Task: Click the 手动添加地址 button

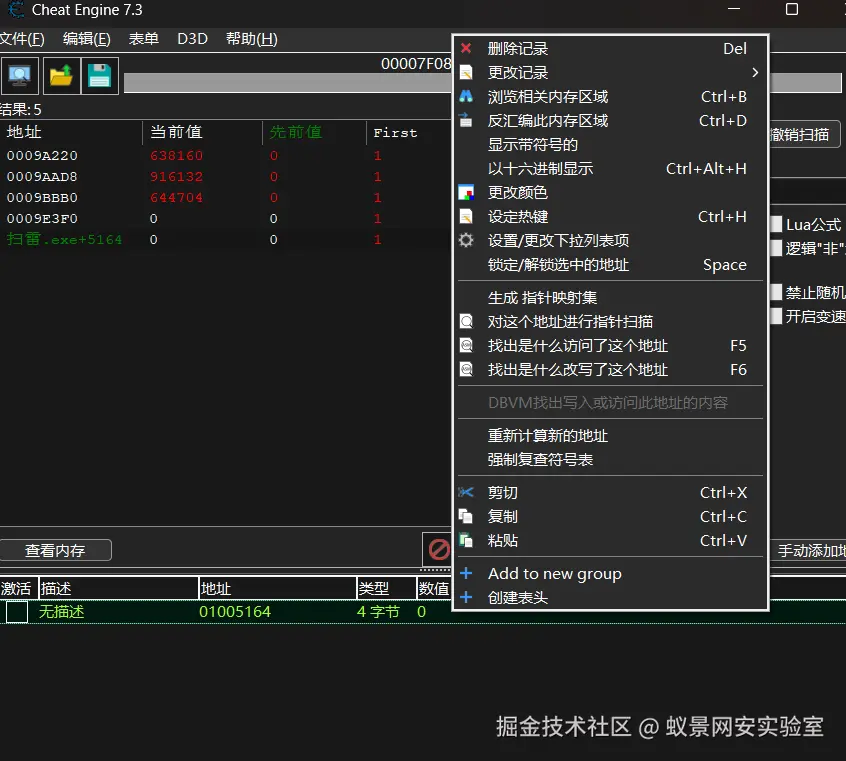Action: coord(808,551)
